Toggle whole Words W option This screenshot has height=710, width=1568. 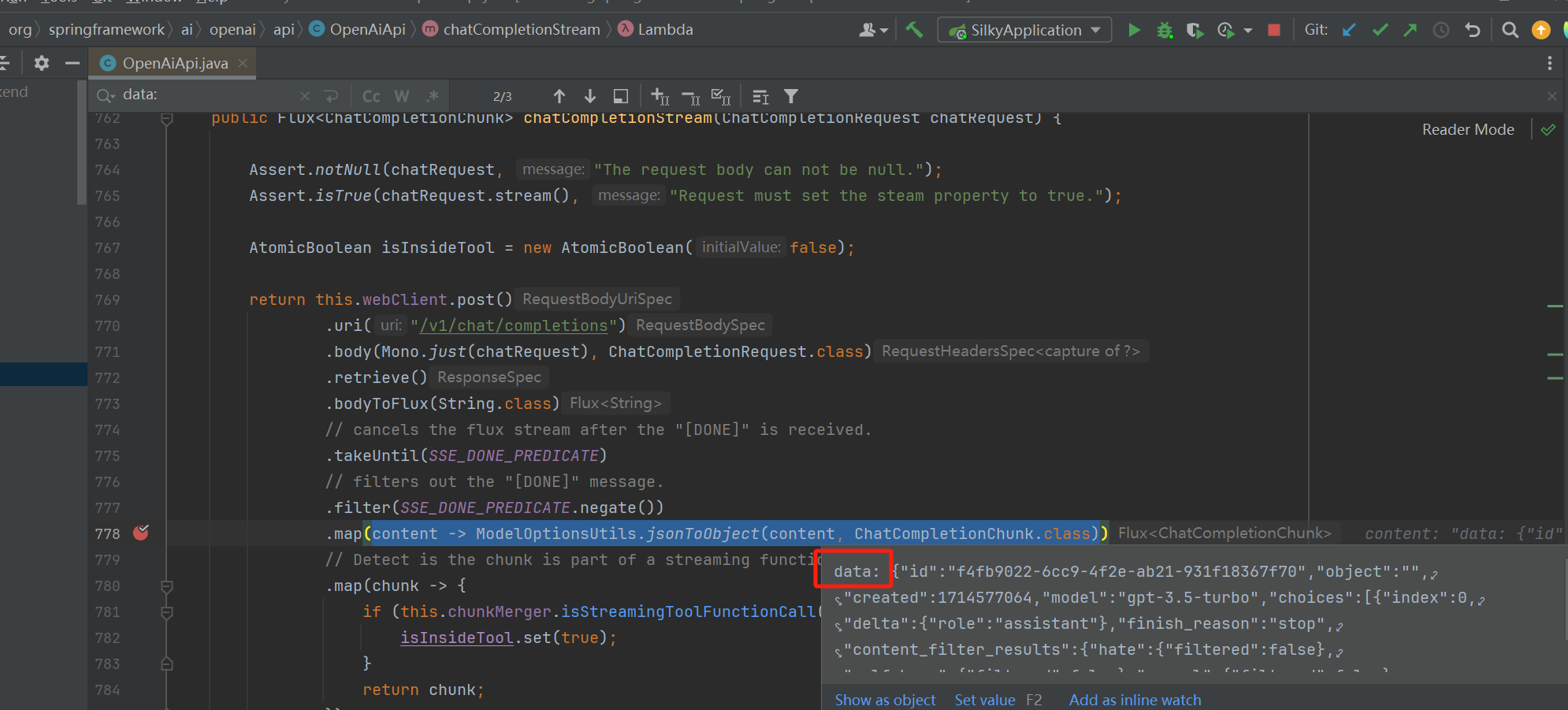click(402, 96)
